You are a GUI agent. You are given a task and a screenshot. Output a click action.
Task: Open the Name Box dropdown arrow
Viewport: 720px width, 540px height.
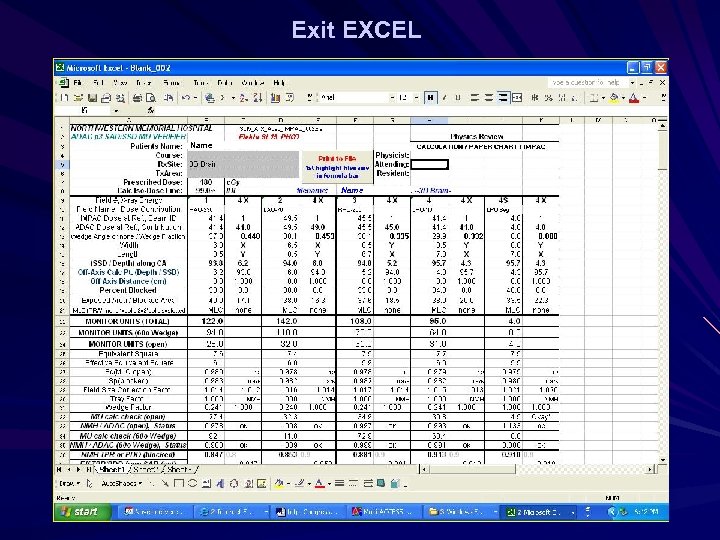click(x=116, y=111)
